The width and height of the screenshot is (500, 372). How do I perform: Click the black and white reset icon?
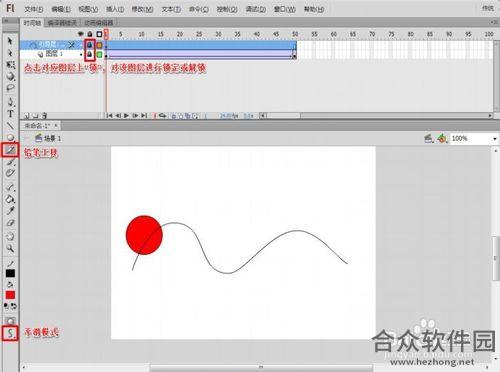pos(7,306)
